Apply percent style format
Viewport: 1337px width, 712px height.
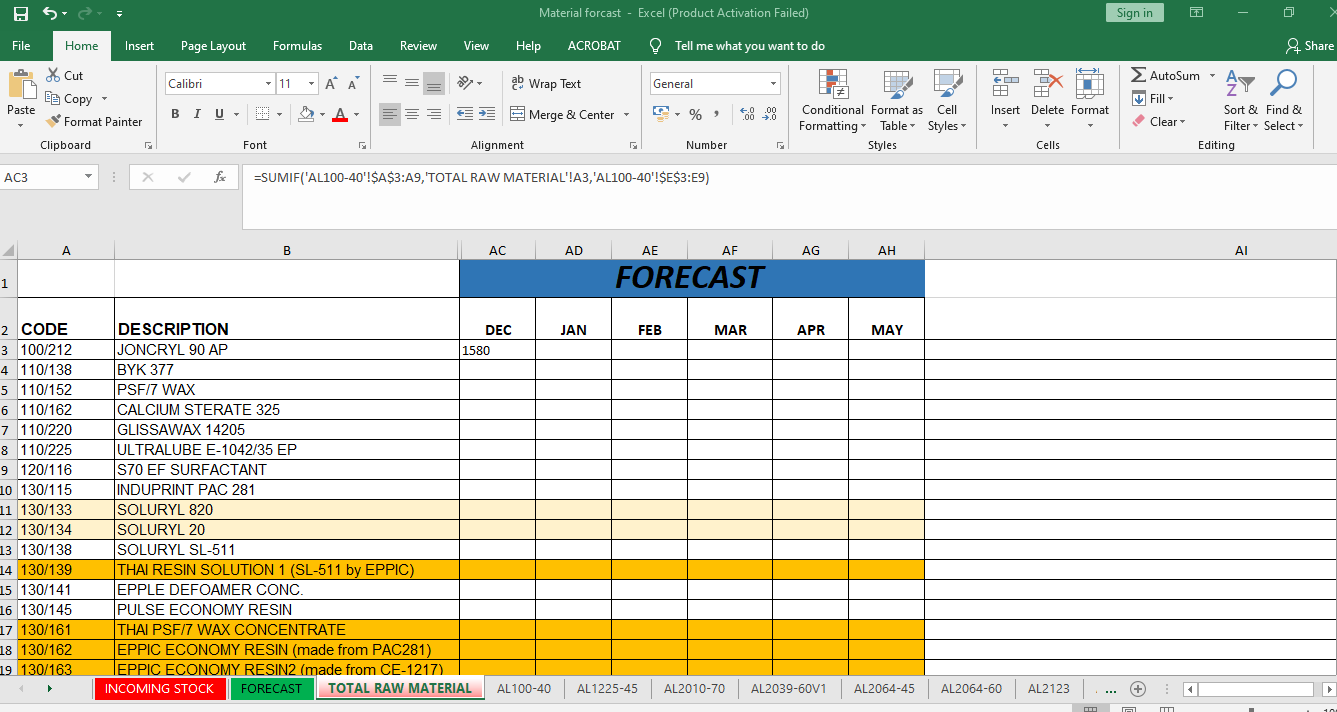click(x=695, y=114)
